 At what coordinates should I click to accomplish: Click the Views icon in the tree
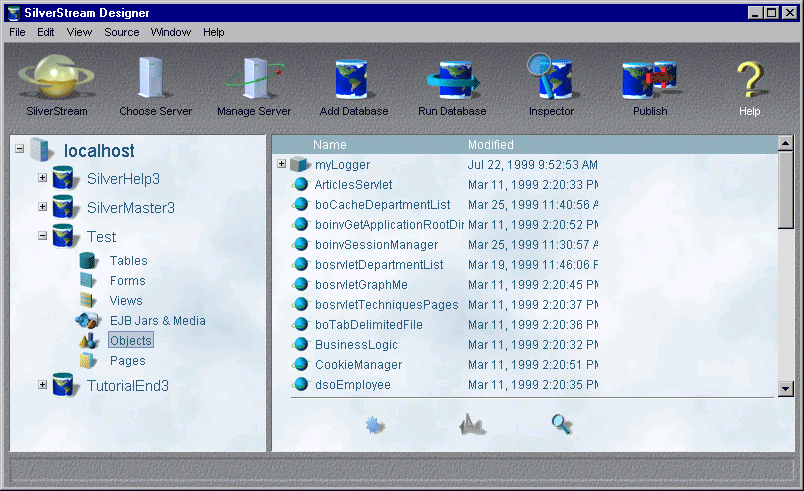[88, 300]
